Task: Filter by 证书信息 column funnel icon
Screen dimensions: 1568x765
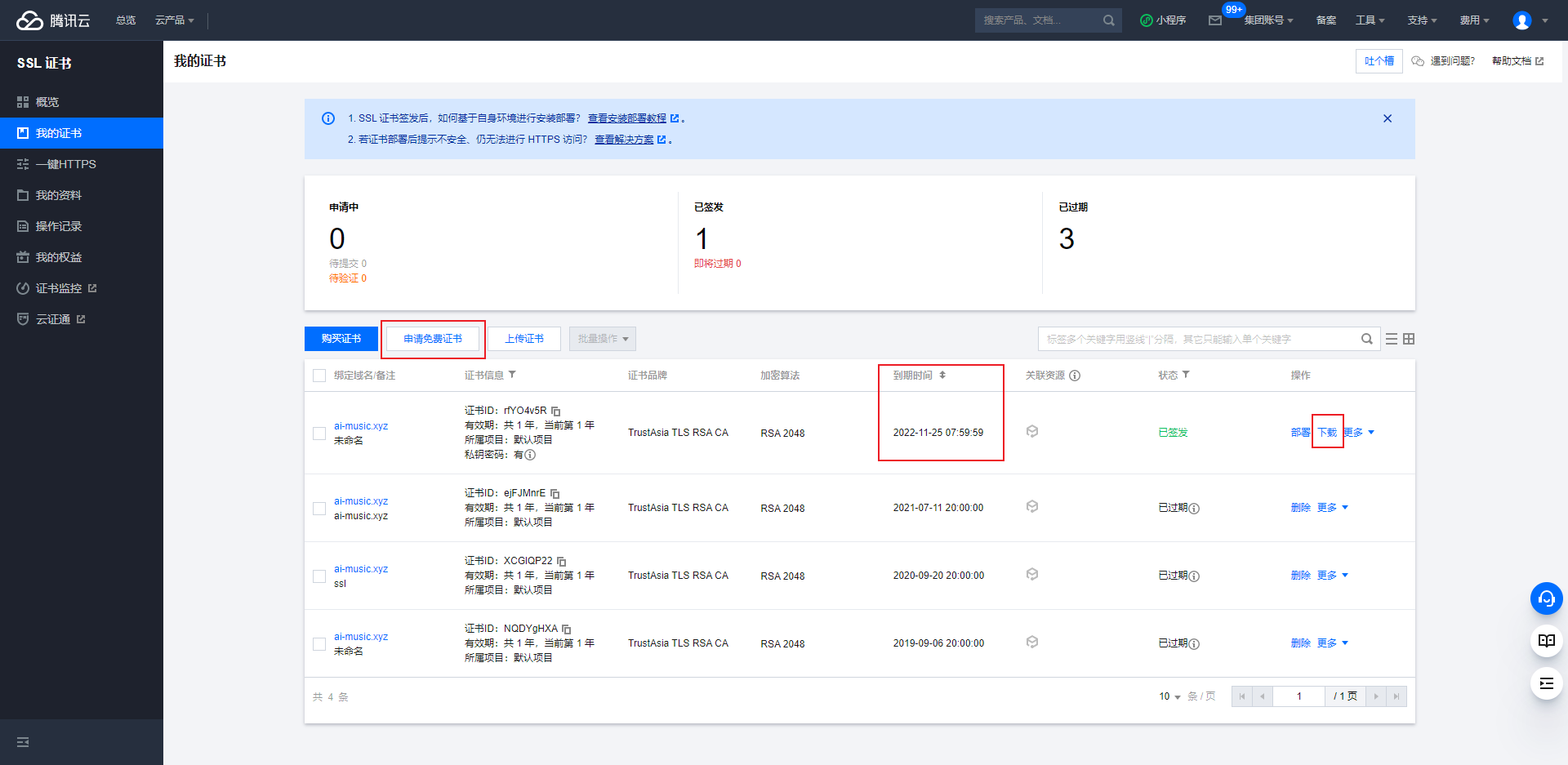Action: pos(512,375)
